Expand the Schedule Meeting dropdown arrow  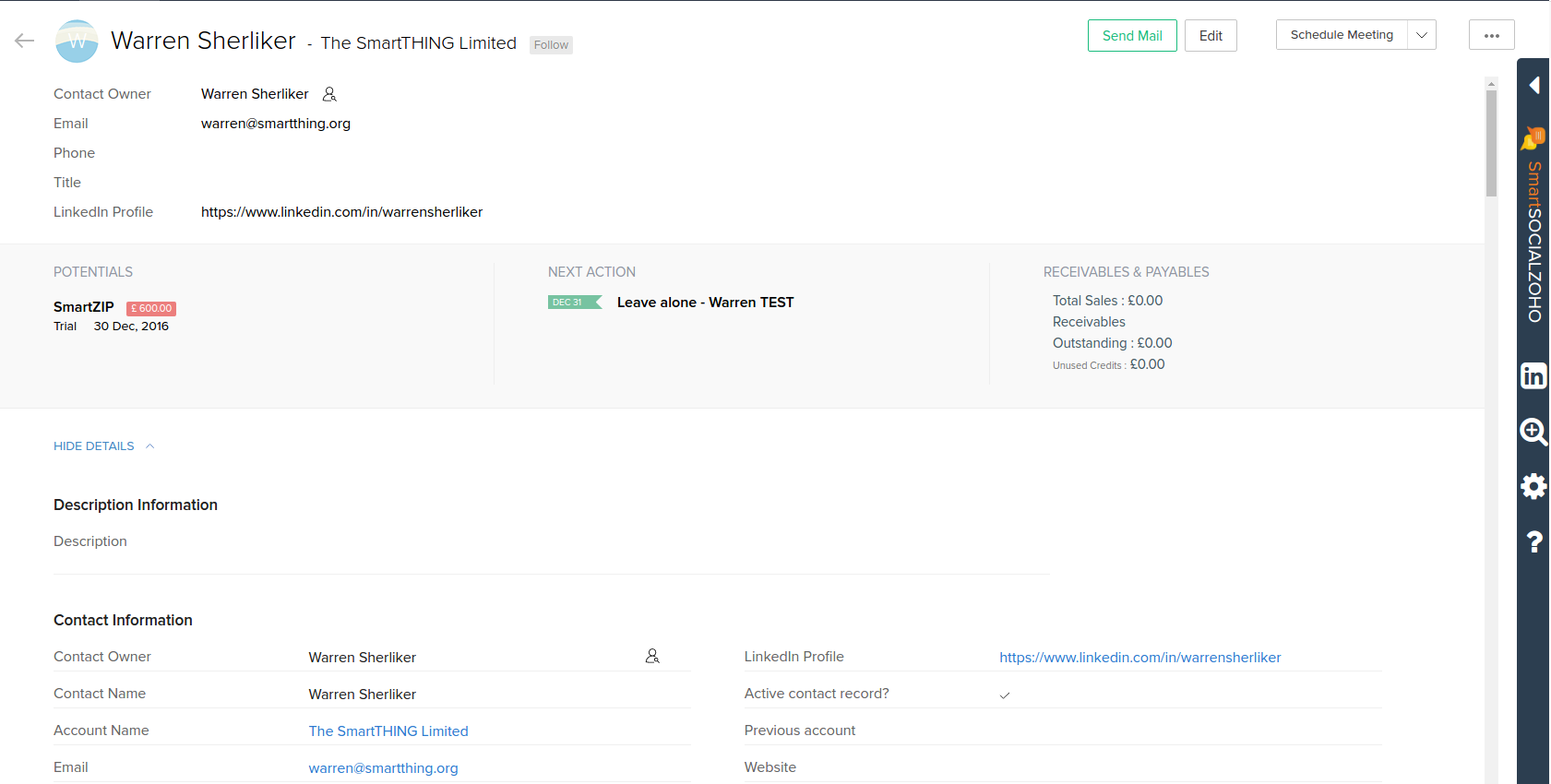1422,35
